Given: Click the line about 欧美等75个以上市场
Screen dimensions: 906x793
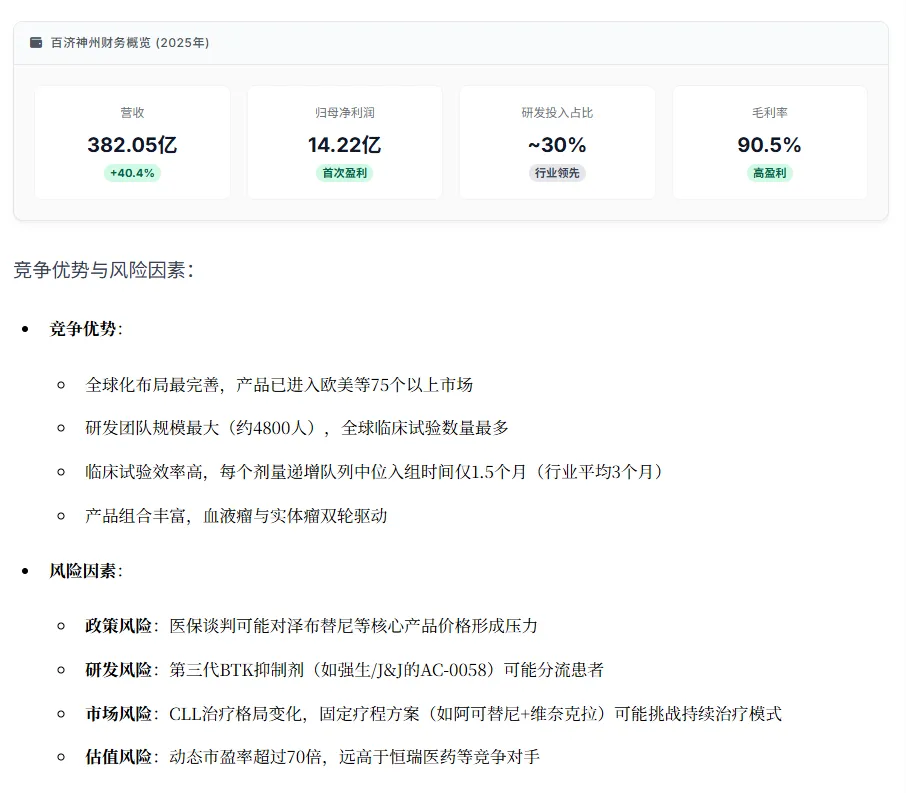Looking at the screenshot, I should pos(279,385).
